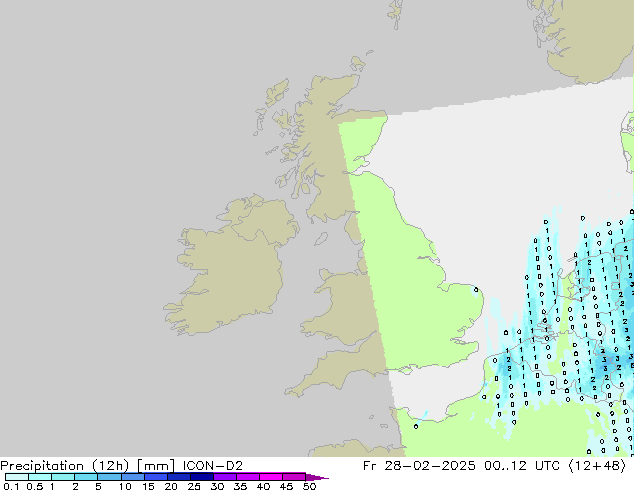The height and width of the screenshot is (490, 634).
Task: Select the 1–2 mm legend swatch
Action: click(63, 477)
